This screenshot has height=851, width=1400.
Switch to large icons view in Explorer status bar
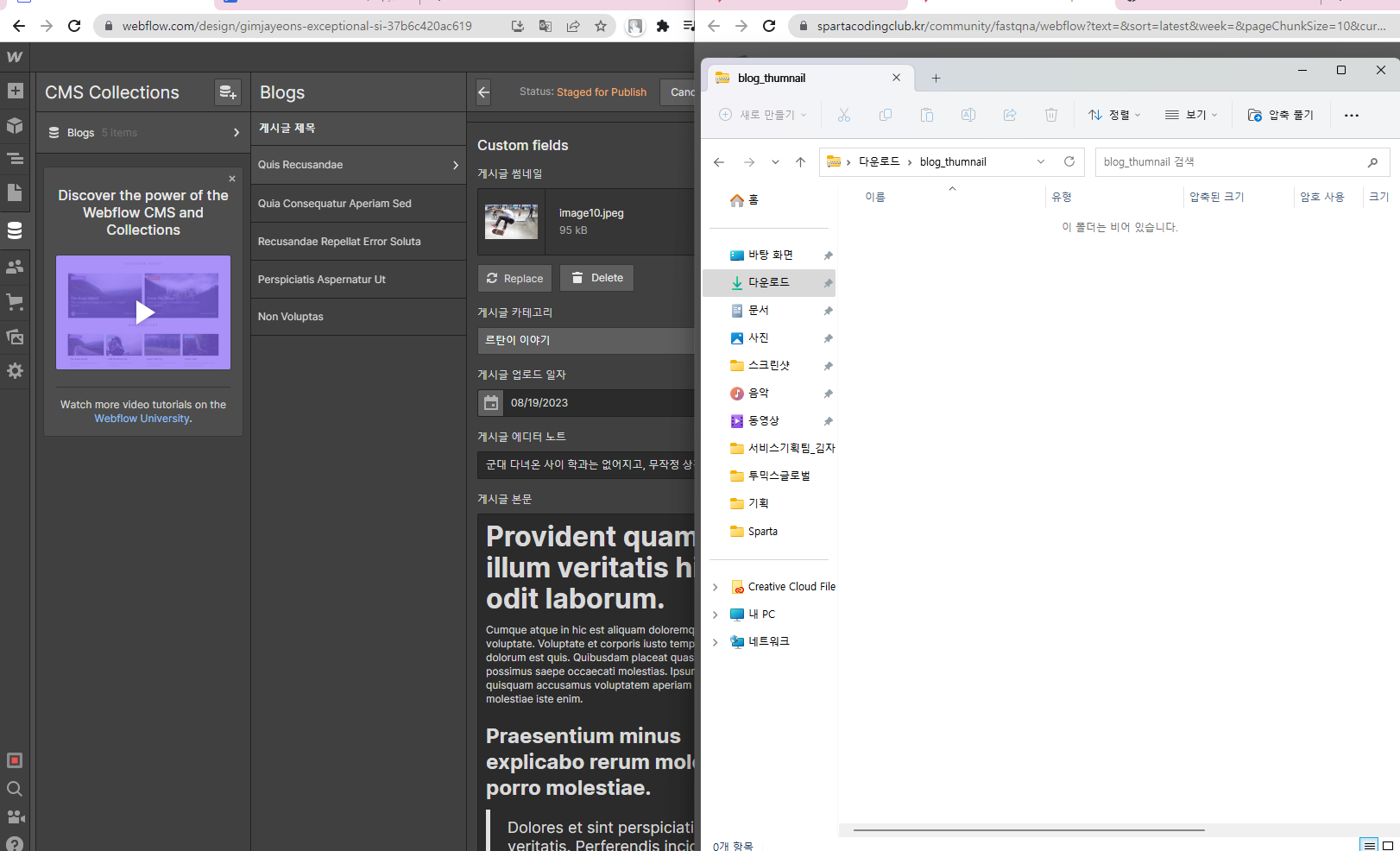point(1388,845)
